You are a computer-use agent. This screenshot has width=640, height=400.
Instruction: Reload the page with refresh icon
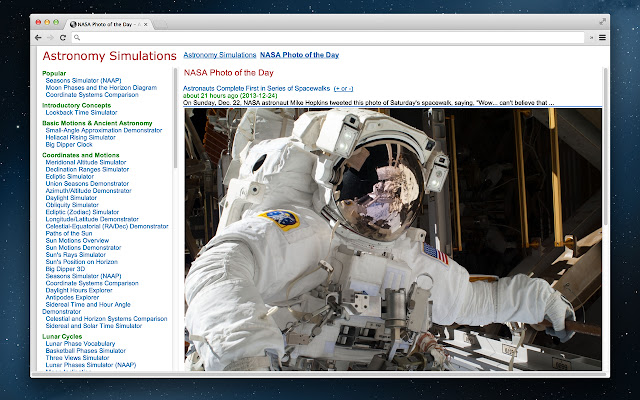(x=63, y=38)
